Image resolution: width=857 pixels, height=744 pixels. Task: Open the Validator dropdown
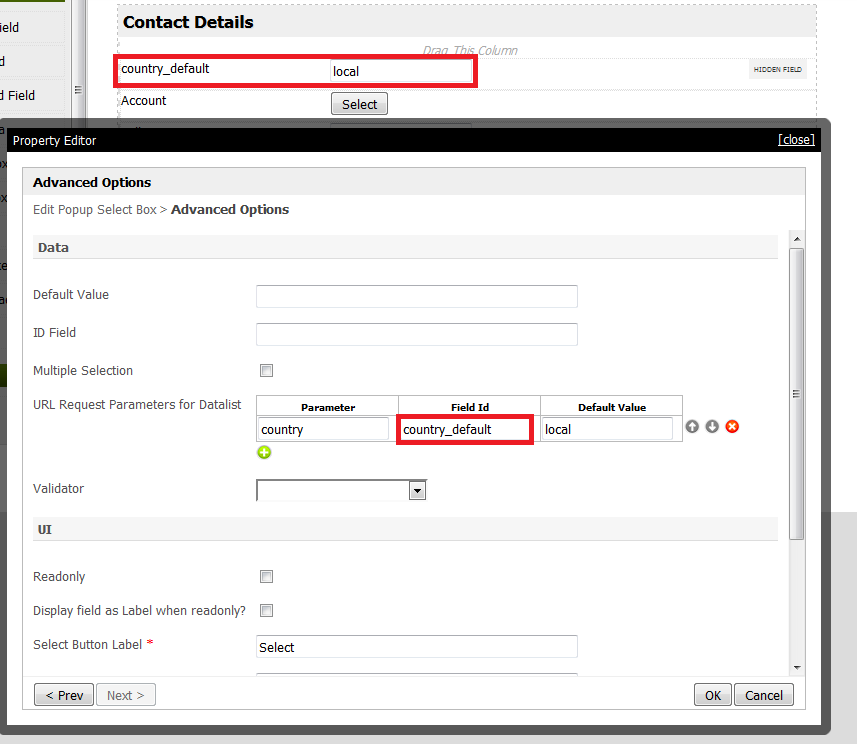[418, 490]
